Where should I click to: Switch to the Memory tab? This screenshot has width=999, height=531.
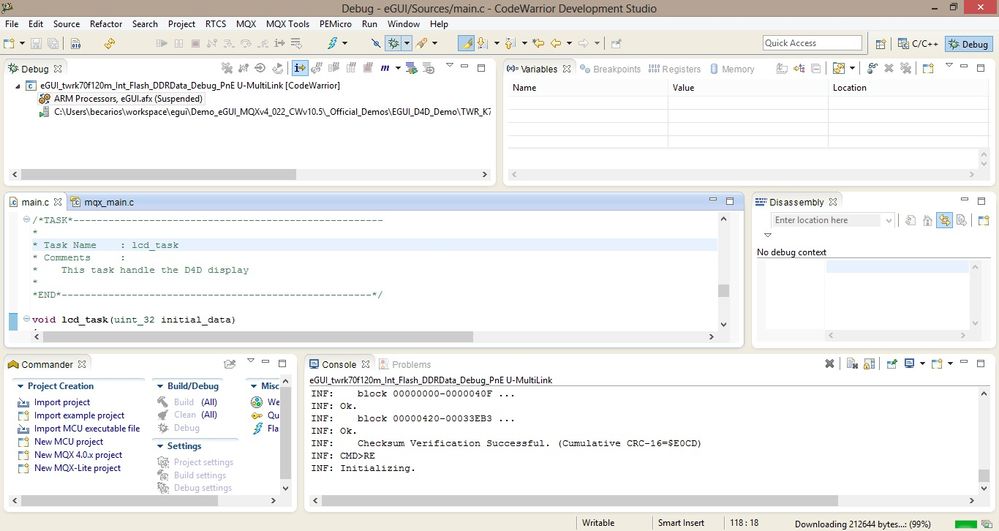pyautogui.click(x=732, y=69)
